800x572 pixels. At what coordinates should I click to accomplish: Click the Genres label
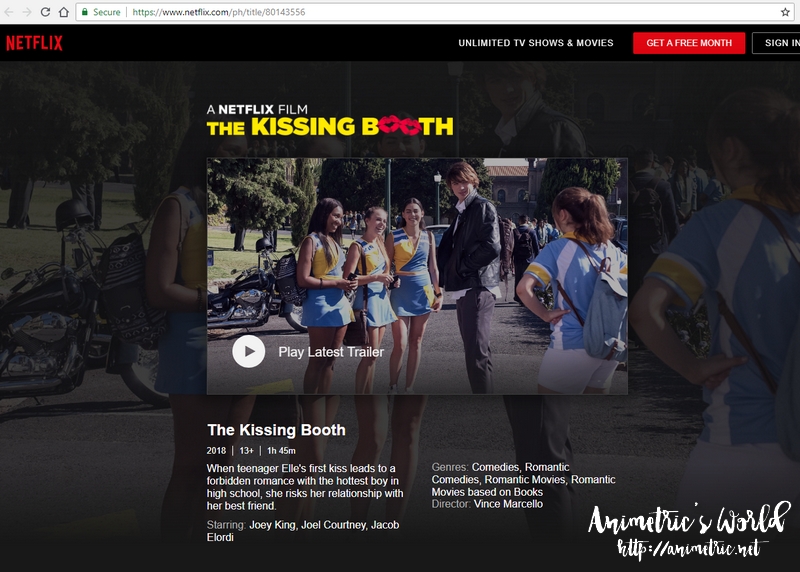pyautogui.click(x=450, y=467)
